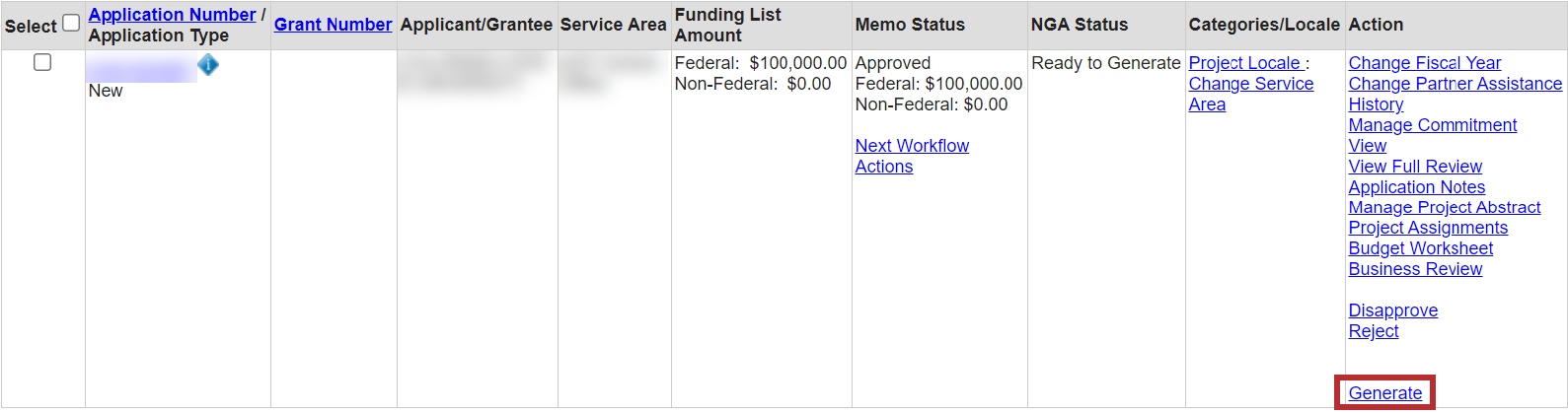Sort by Grant Number column header
The height and width of the screenshot is (413, 1568).
point(333,25)
